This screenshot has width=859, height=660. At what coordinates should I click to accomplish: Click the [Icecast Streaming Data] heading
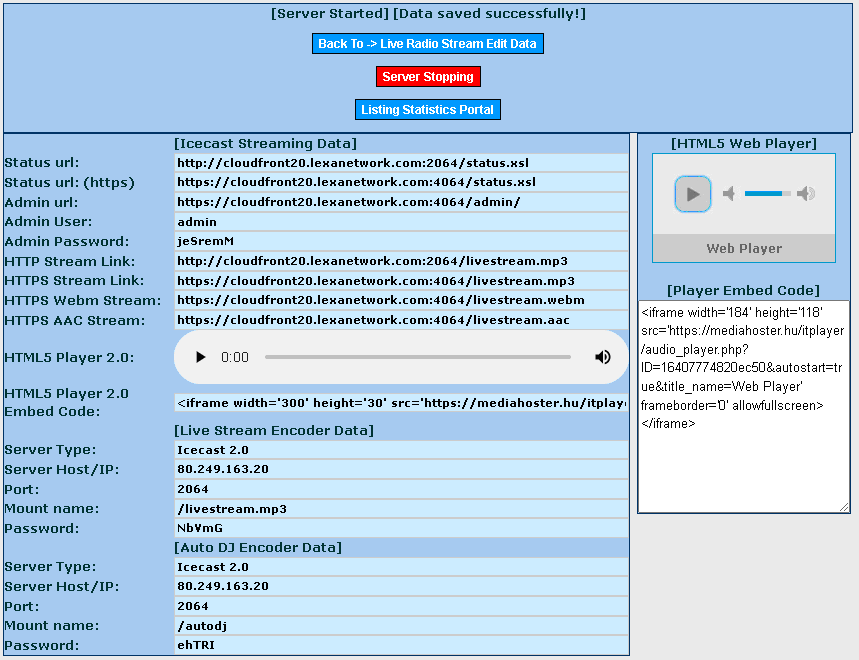pyautogui.click(x=265, y=144)
